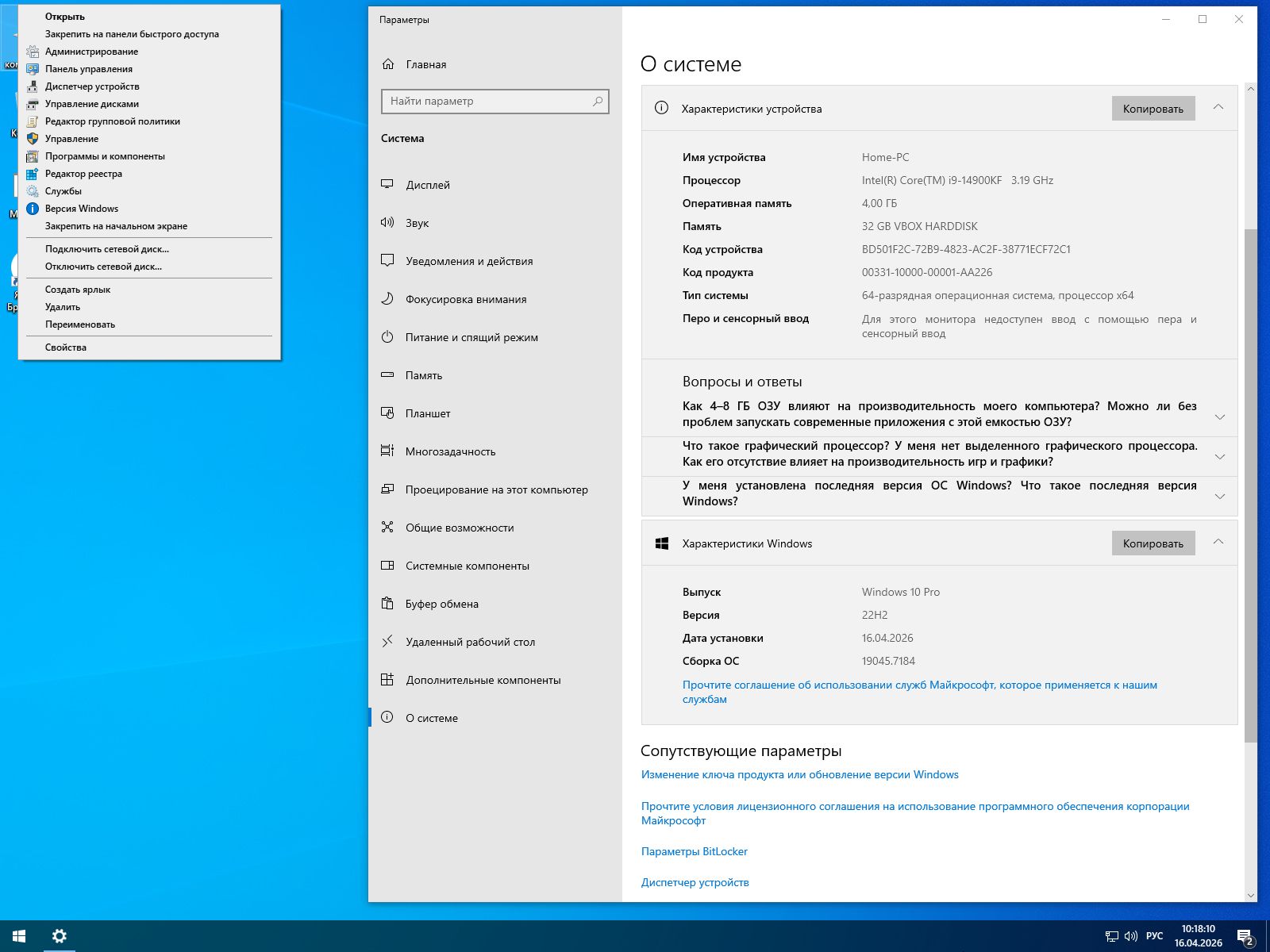This screenshot has width=1270, height=952.
Task: Click the Clipboard icon in sidebar
Action: click(x=387, y=604)
